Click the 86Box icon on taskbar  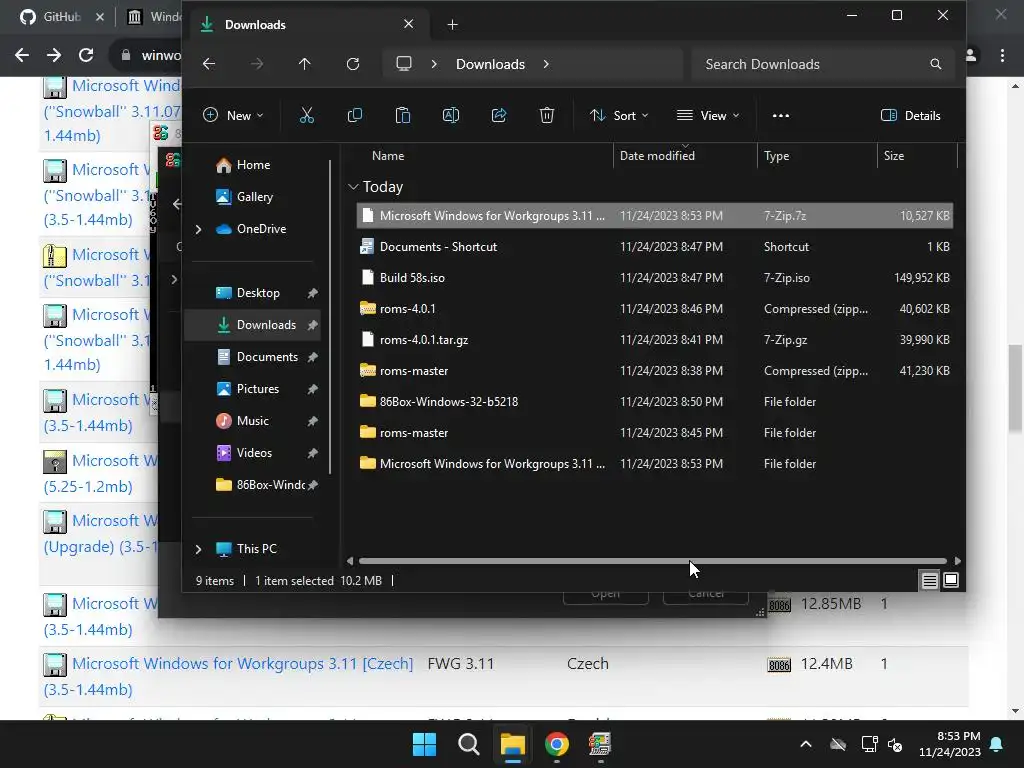pos(600,744)
